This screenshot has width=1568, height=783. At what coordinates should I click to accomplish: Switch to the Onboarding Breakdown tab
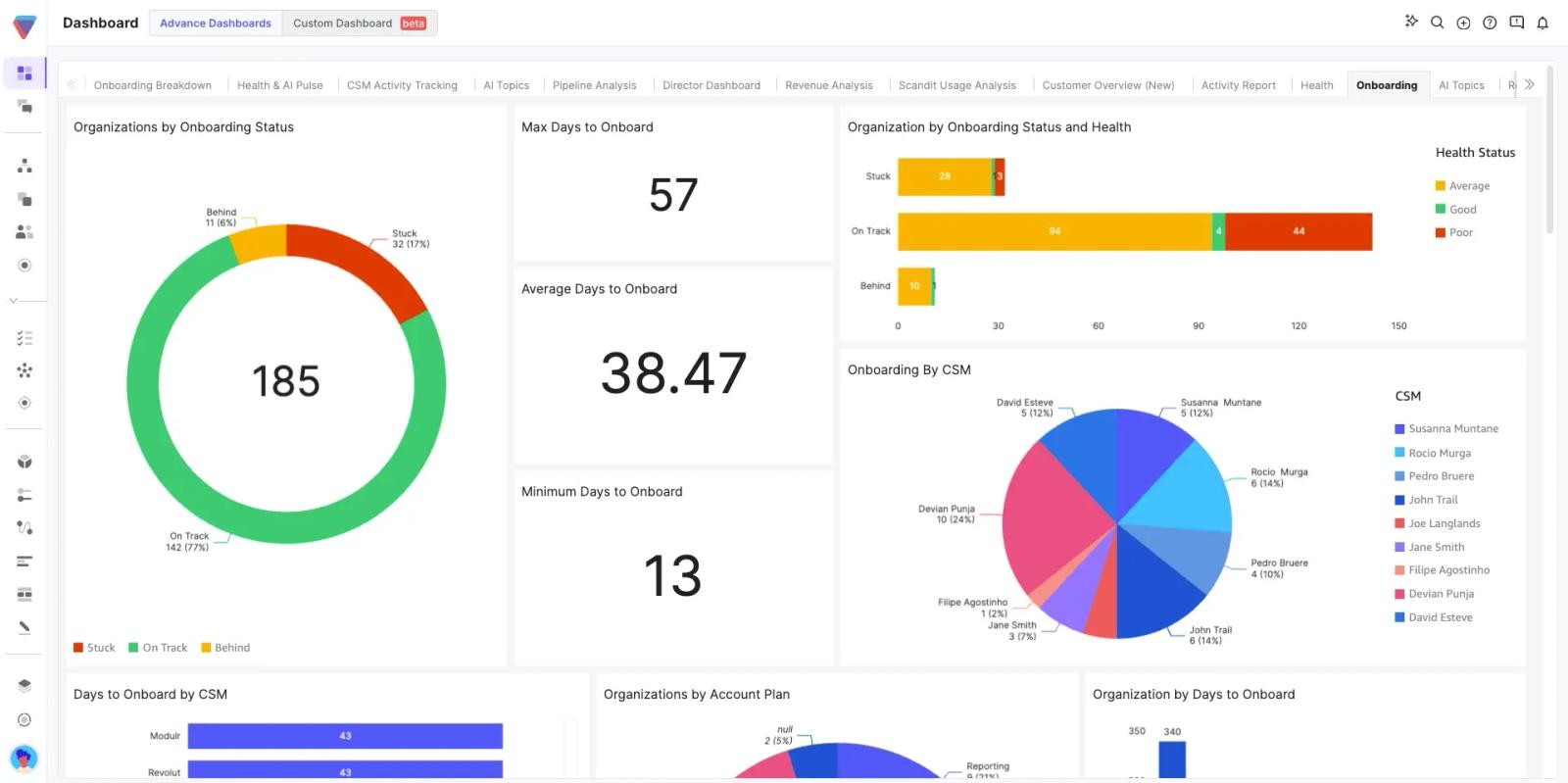point(153,85)
